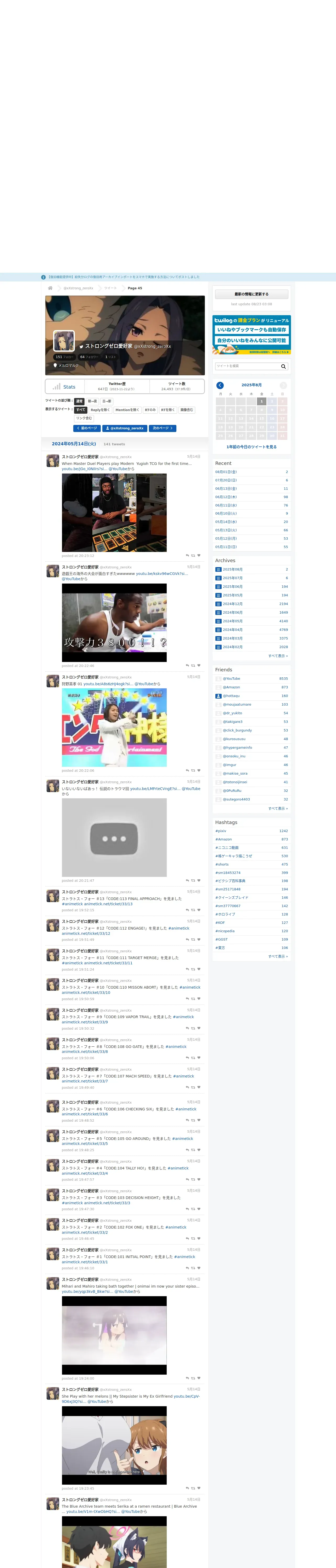Click the location pin icon by メルロマルク

pyautogui.click(x=55, y=366)
